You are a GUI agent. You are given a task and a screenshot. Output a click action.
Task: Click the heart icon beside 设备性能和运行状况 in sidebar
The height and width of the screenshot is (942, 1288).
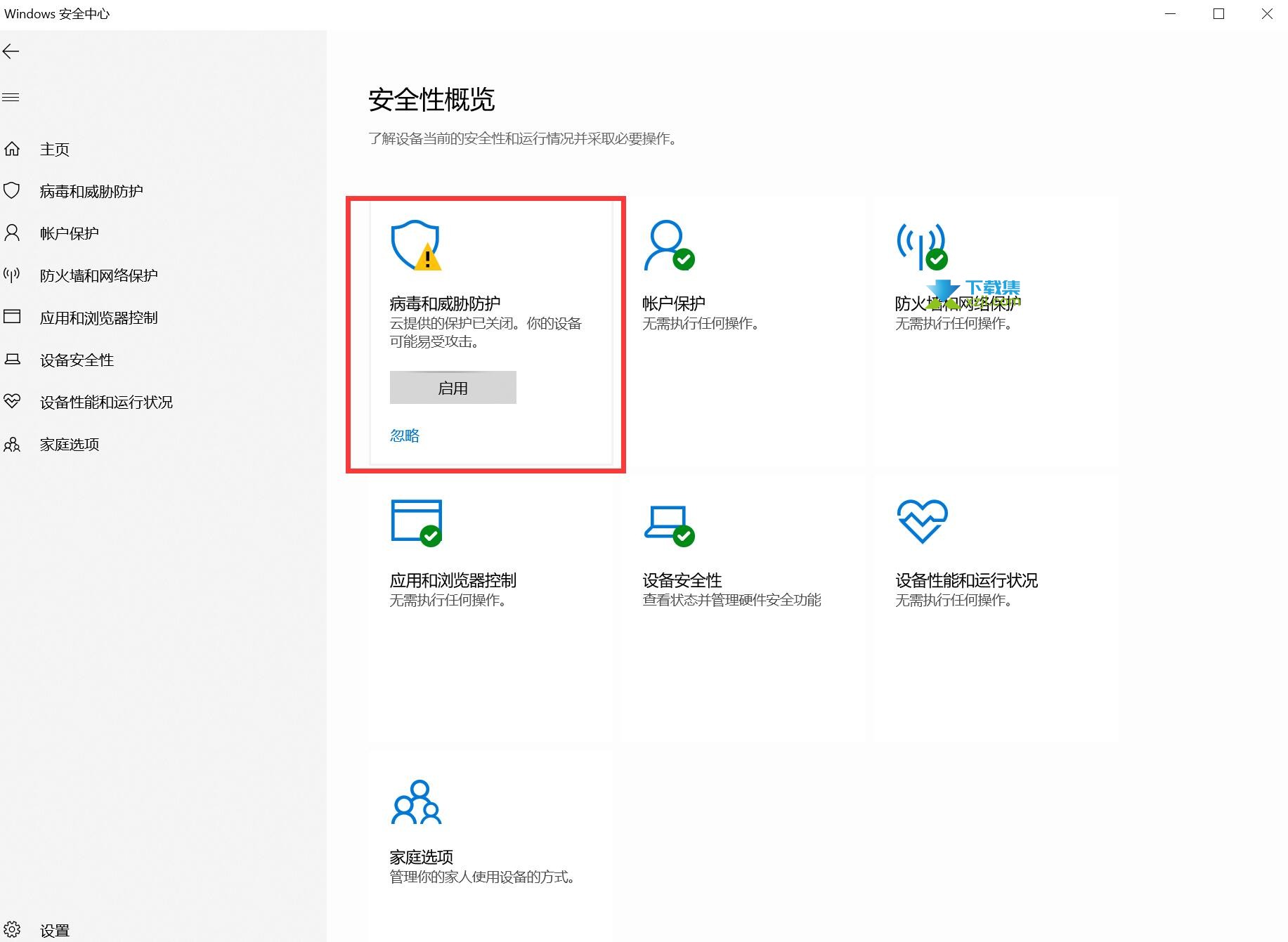click(12, 401)
